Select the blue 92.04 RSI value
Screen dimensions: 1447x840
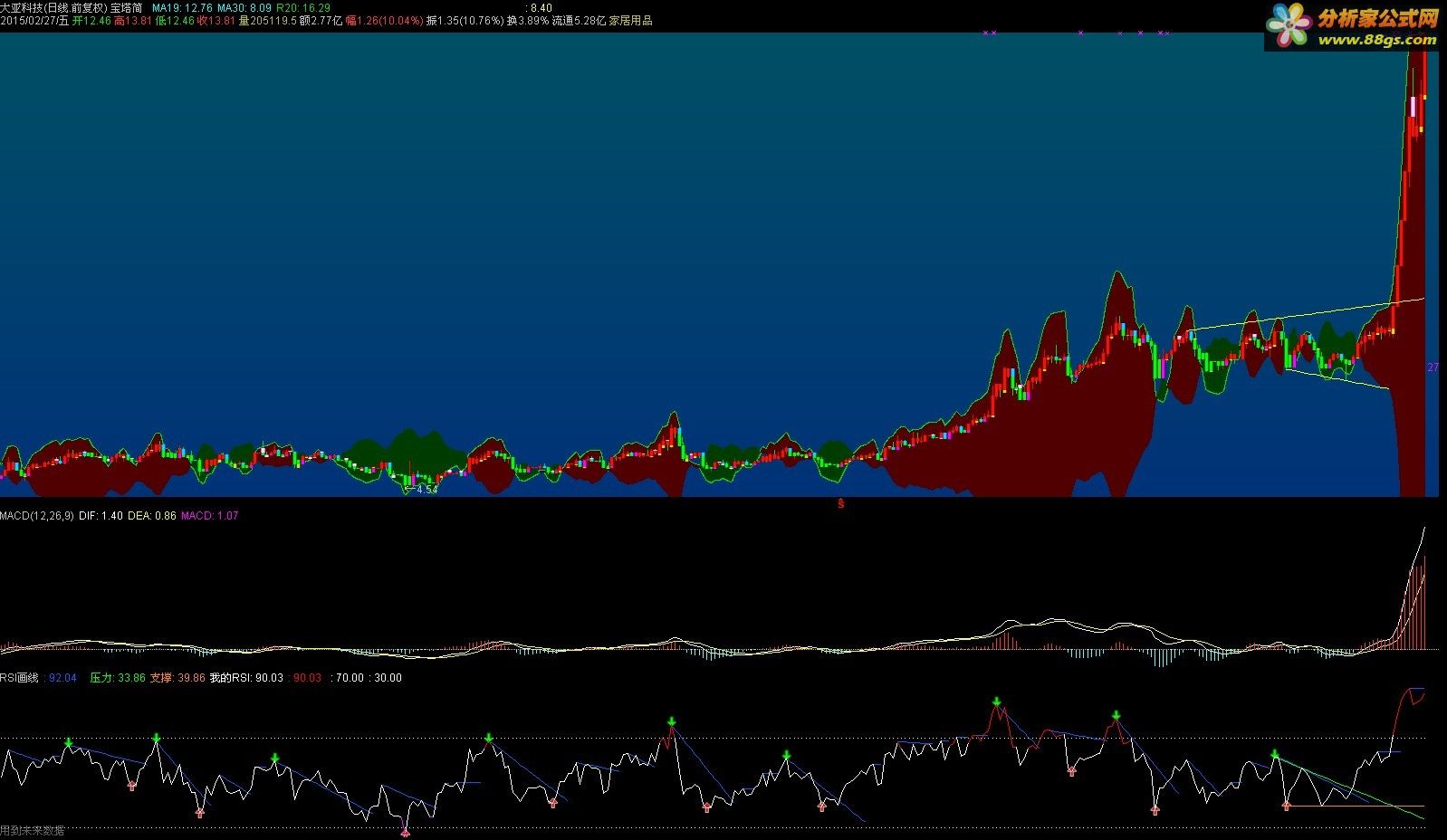pos(62,677)
